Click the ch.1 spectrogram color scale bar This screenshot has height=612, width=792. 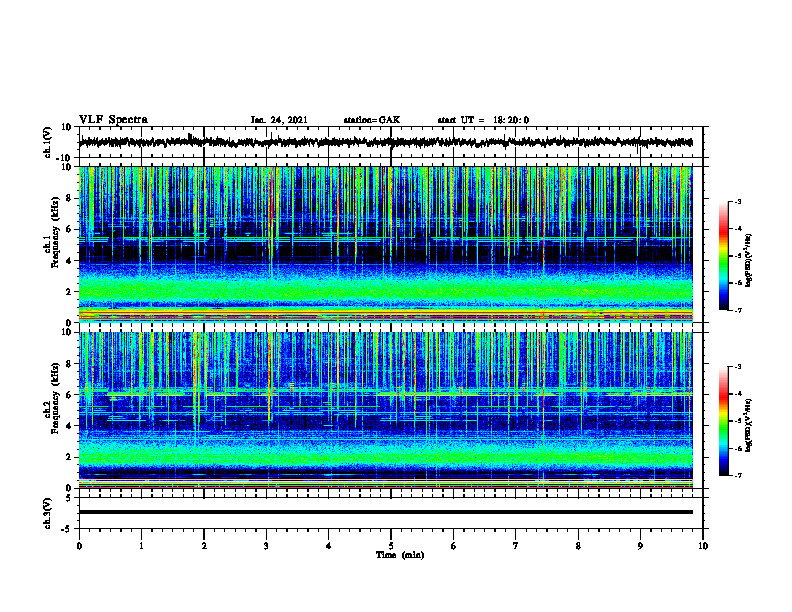click(x=723, y=256)
